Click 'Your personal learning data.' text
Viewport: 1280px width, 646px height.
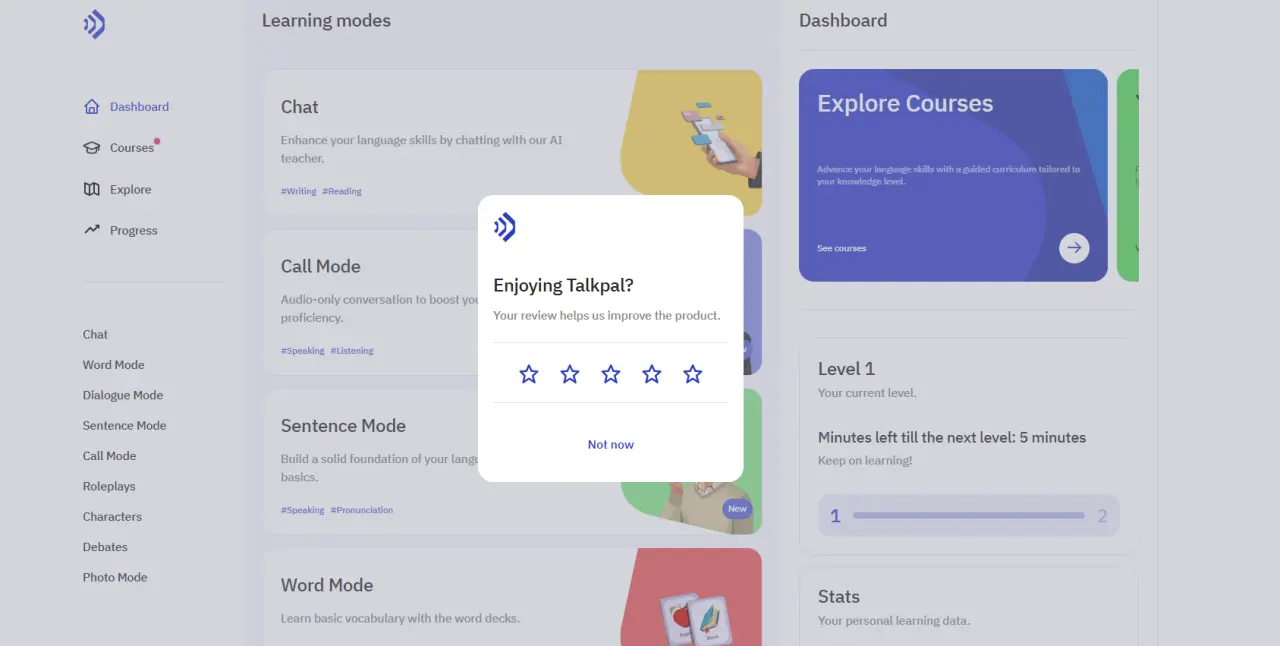[x=893, y=621]
